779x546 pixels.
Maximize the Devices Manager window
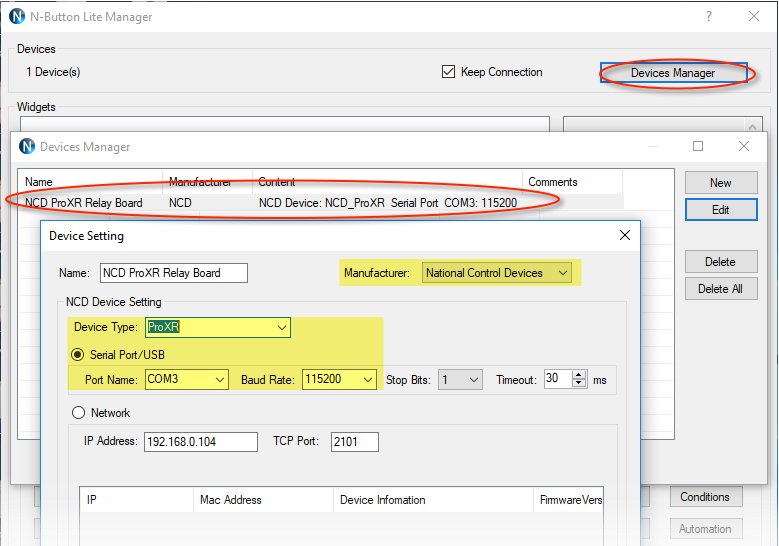[698, 146]
